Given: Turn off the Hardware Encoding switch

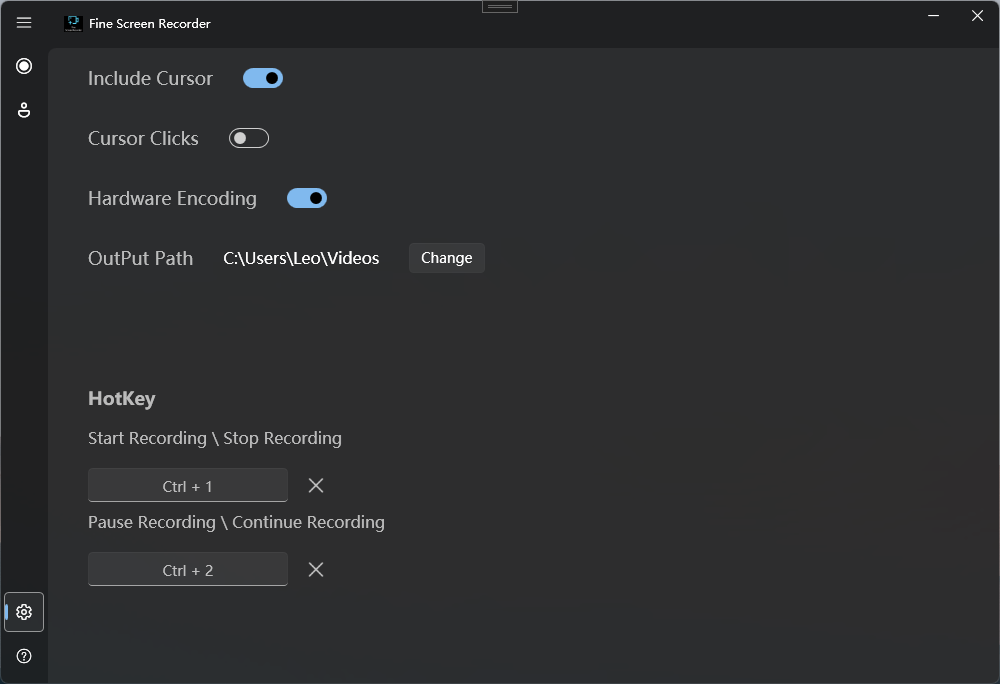Looking at the screenshot, I should pos(307,198).
